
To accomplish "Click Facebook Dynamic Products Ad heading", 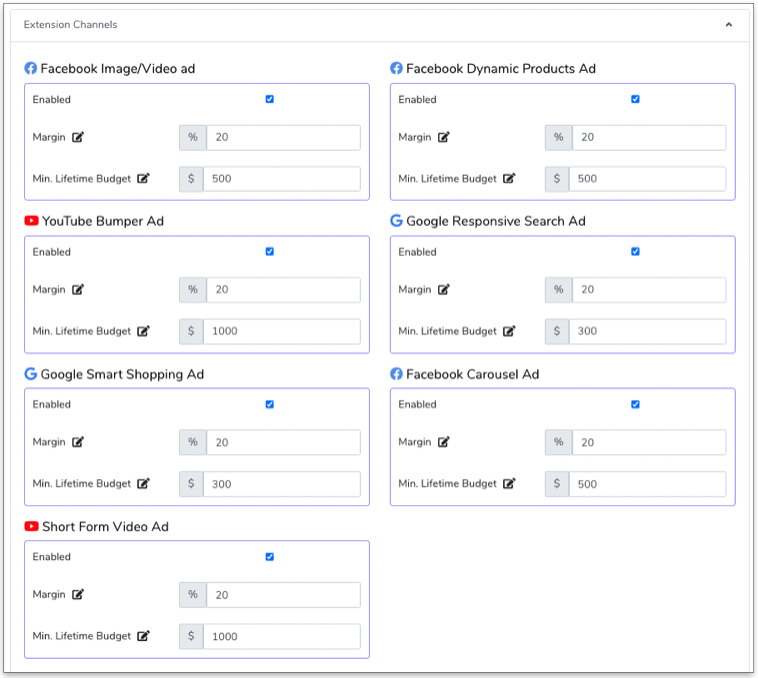I will tap(500, 69).
